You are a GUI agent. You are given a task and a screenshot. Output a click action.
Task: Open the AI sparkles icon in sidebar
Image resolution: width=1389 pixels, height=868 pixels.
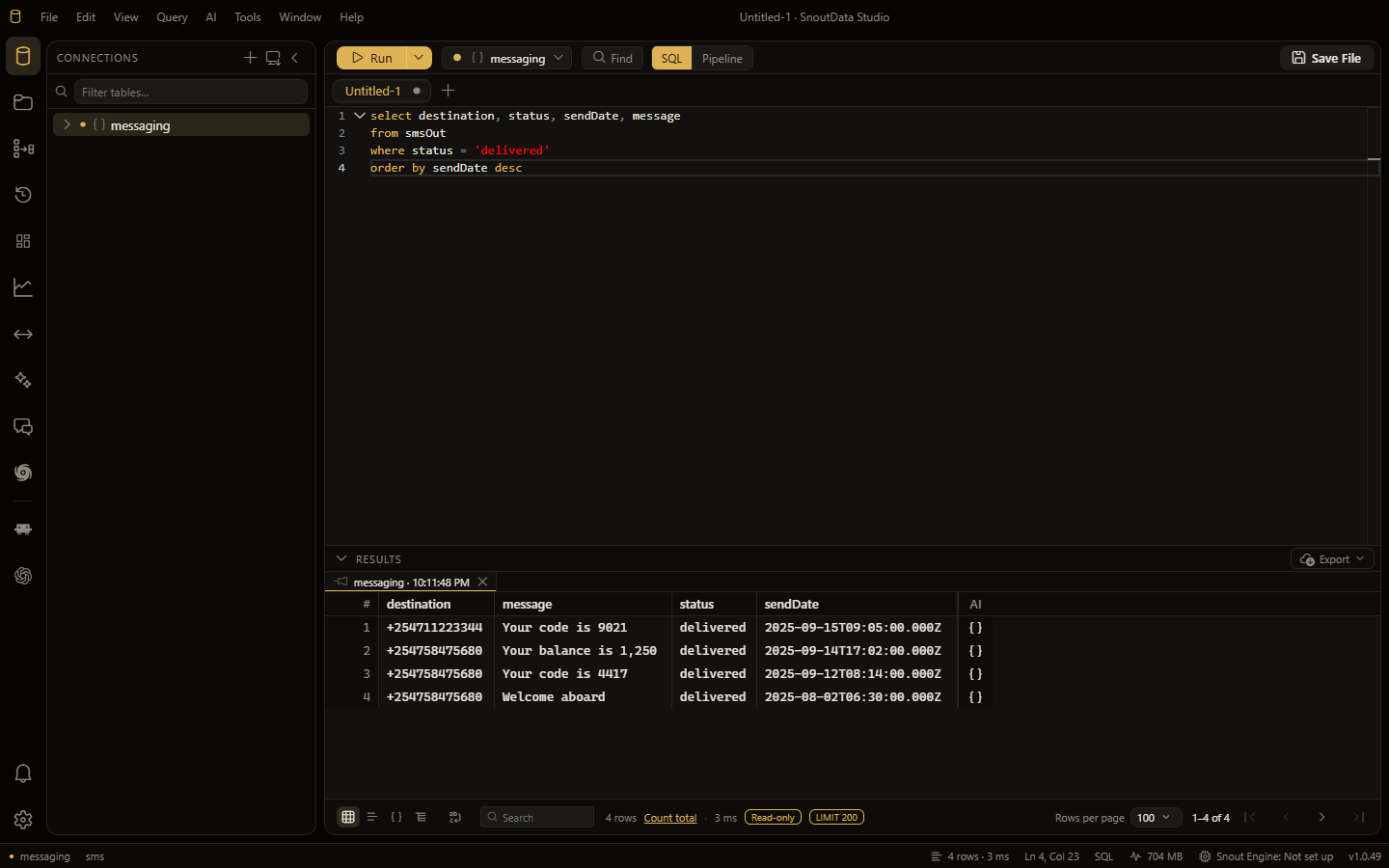[x=23, y=380]
